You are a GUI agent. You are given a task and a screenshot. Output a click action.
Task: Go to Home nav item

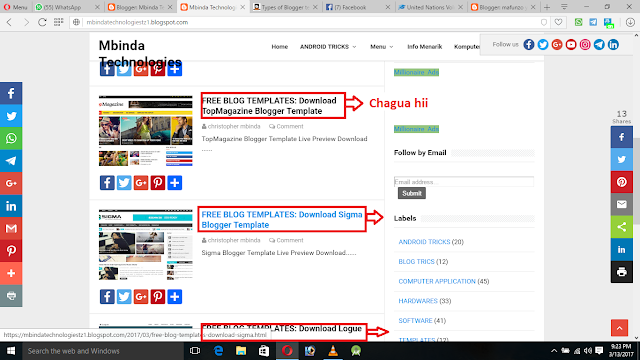point(280,47)
